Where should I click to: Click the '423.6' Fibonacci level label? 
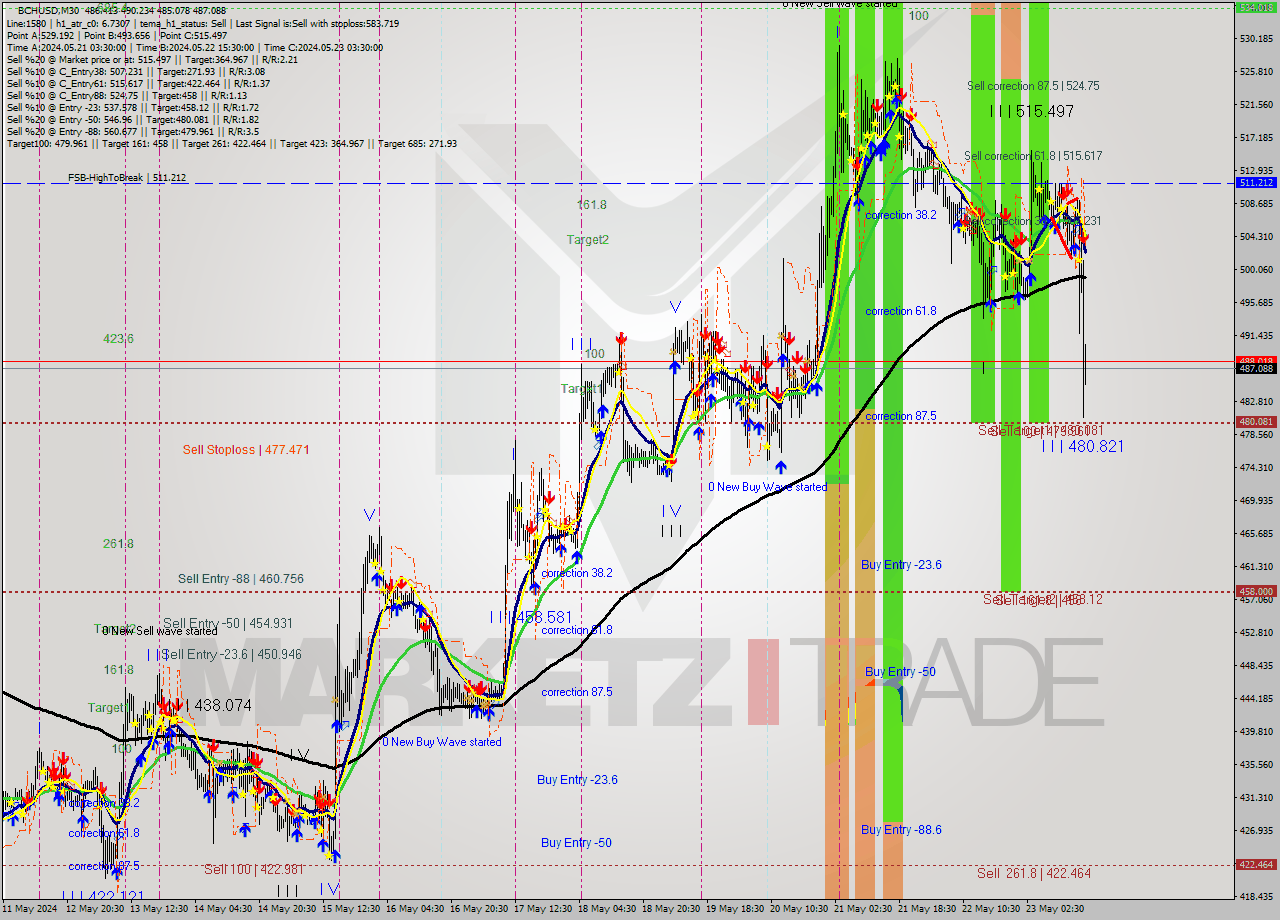[118, 339]
